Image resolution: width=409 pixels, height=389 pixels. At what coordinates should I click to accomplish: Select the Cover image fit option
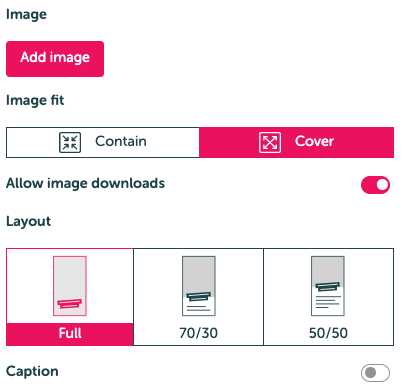tap(297, 142)
